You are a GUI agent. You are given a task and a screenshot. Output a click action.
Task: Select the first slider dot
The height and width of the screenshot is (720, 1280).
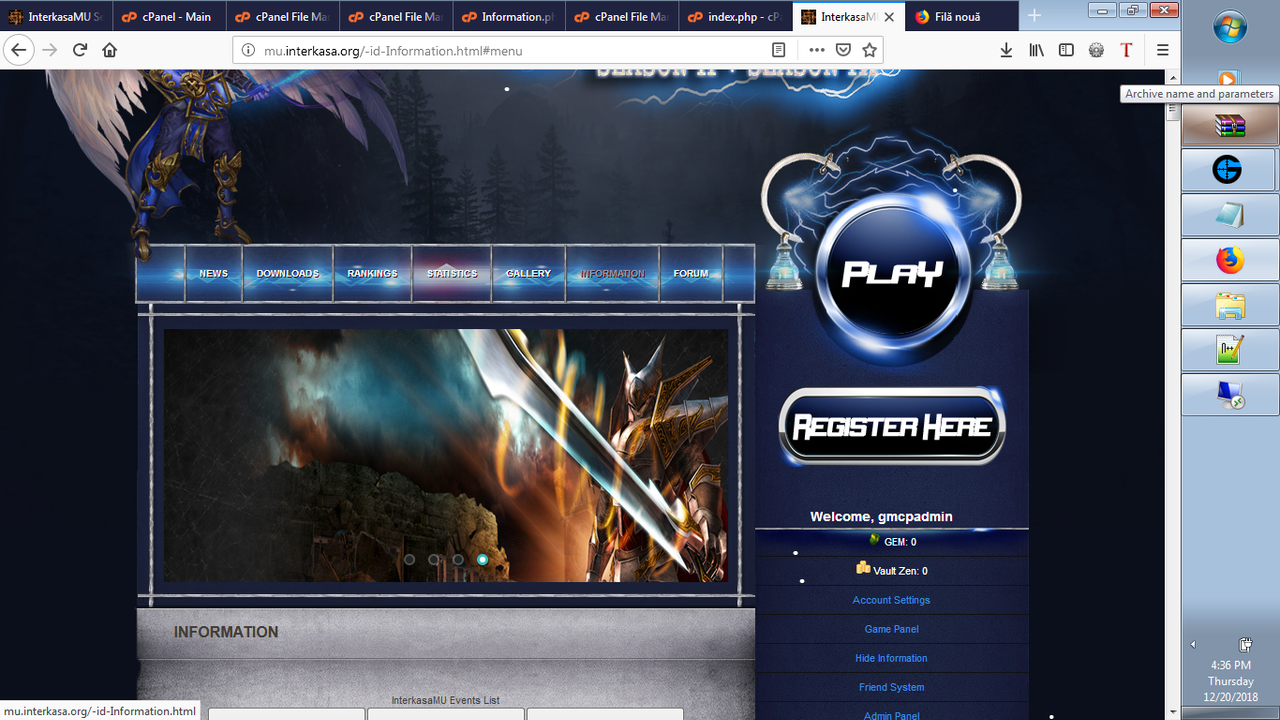point(409,560)
